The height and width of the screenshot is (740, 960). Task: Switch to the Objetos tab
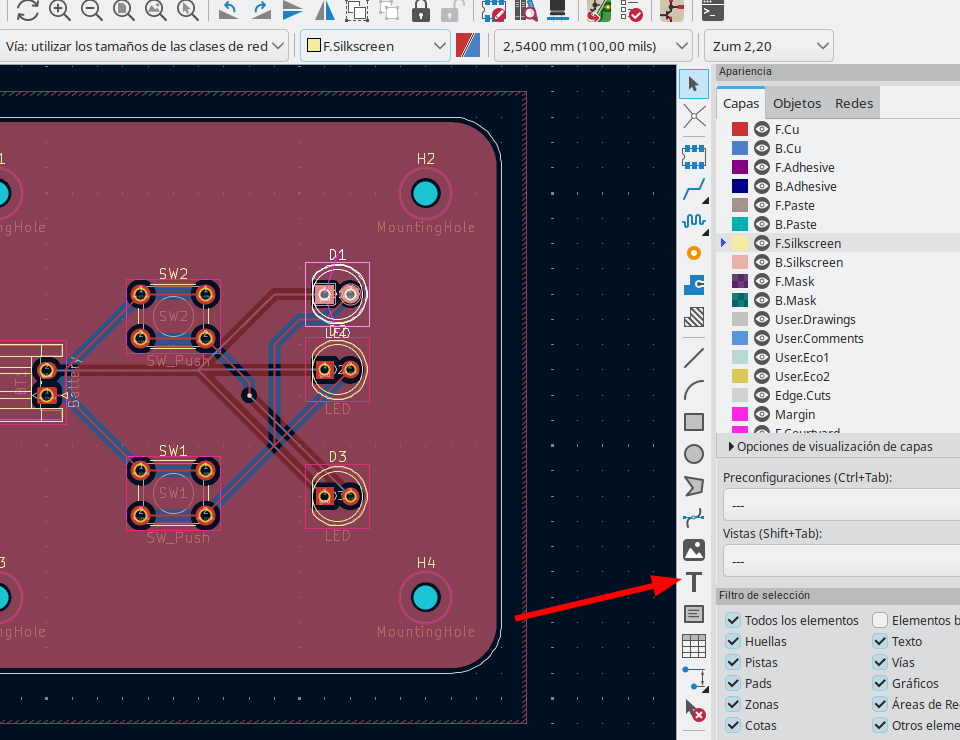797,103
